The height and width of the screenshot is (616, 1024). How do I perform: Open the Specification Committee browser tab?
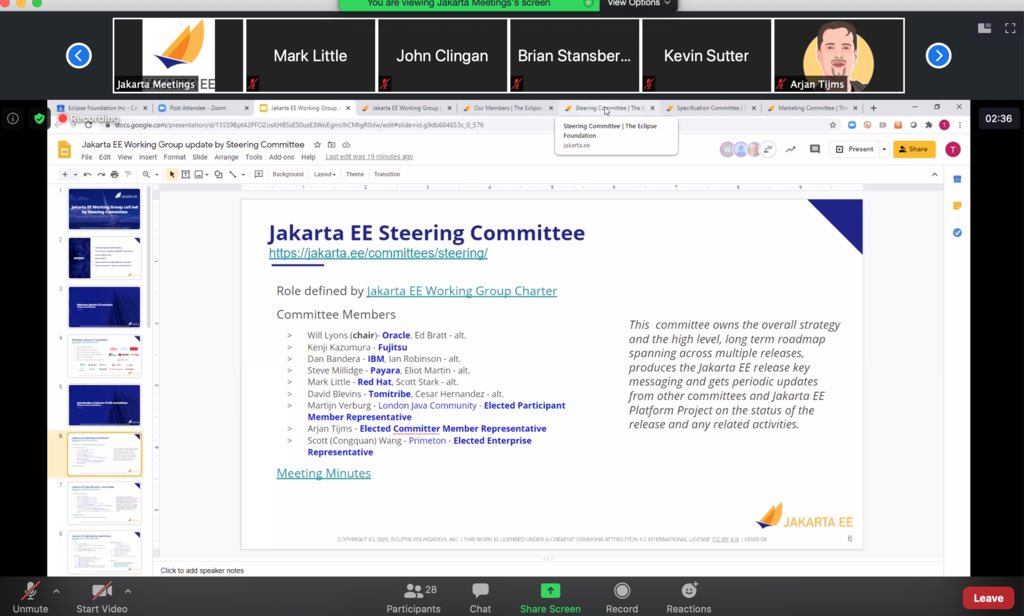click(711, 108)
